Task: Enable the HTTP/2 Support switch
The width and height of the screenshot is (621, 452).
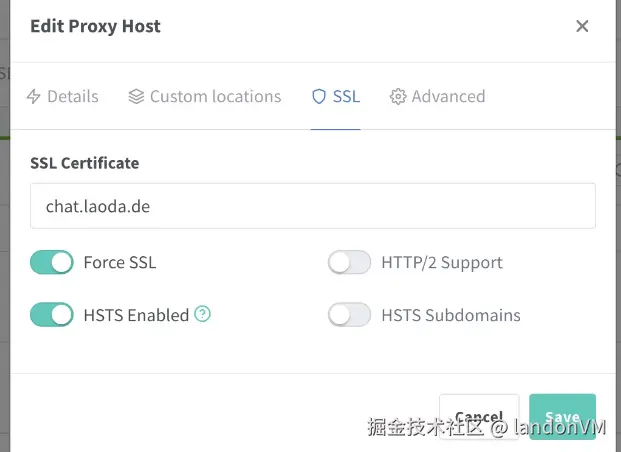Action: pos(350,263)
